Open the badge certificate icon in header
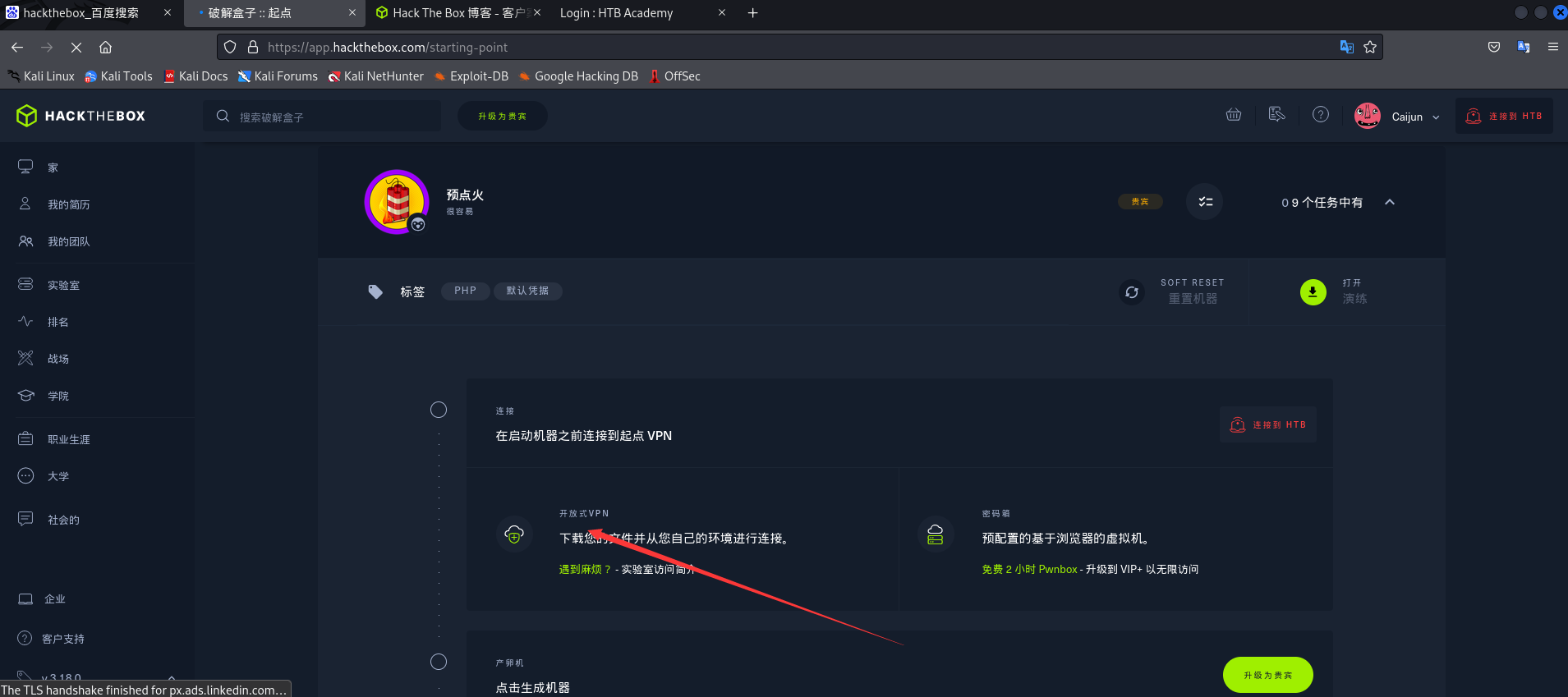The width and height of the screenshot is (1568, 697). tap(1276, 115)
